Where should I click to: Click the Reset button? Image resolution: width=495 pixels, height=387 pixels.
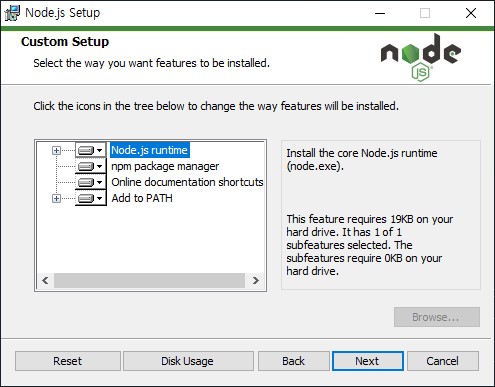68,361
